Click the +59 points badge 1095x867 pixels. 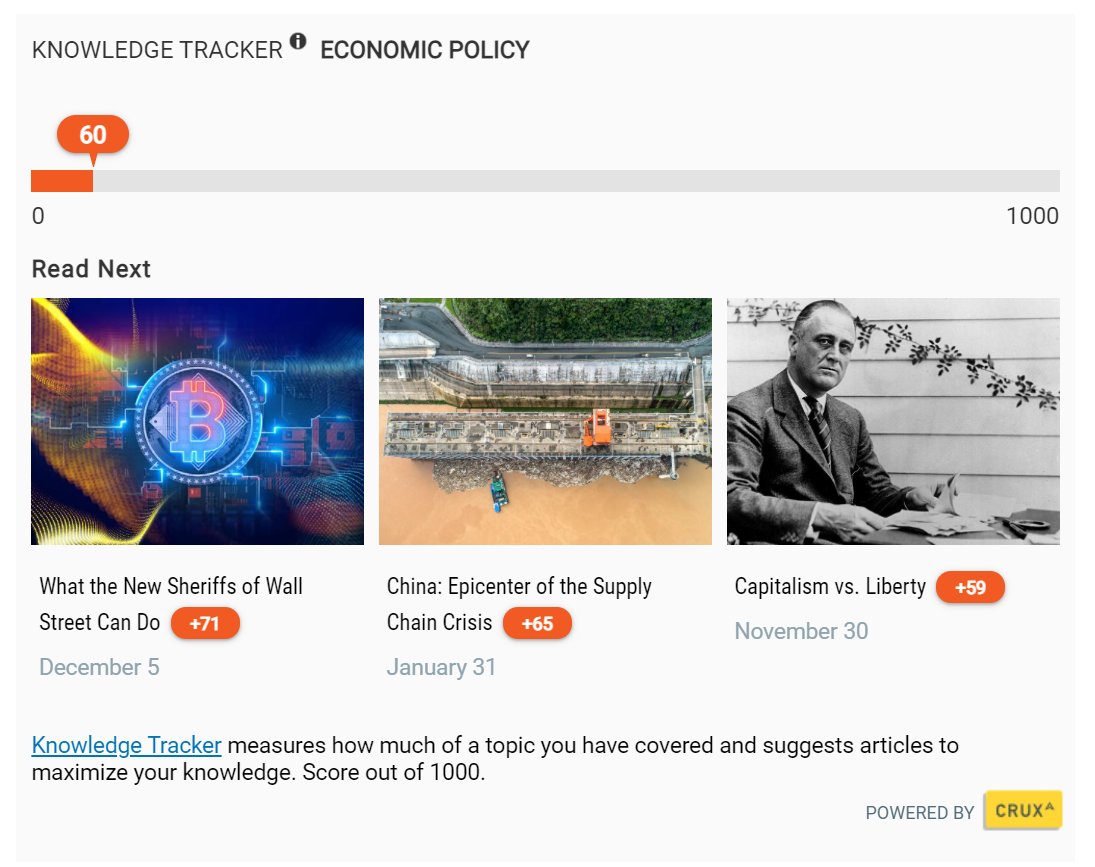(x=970, y=588)
